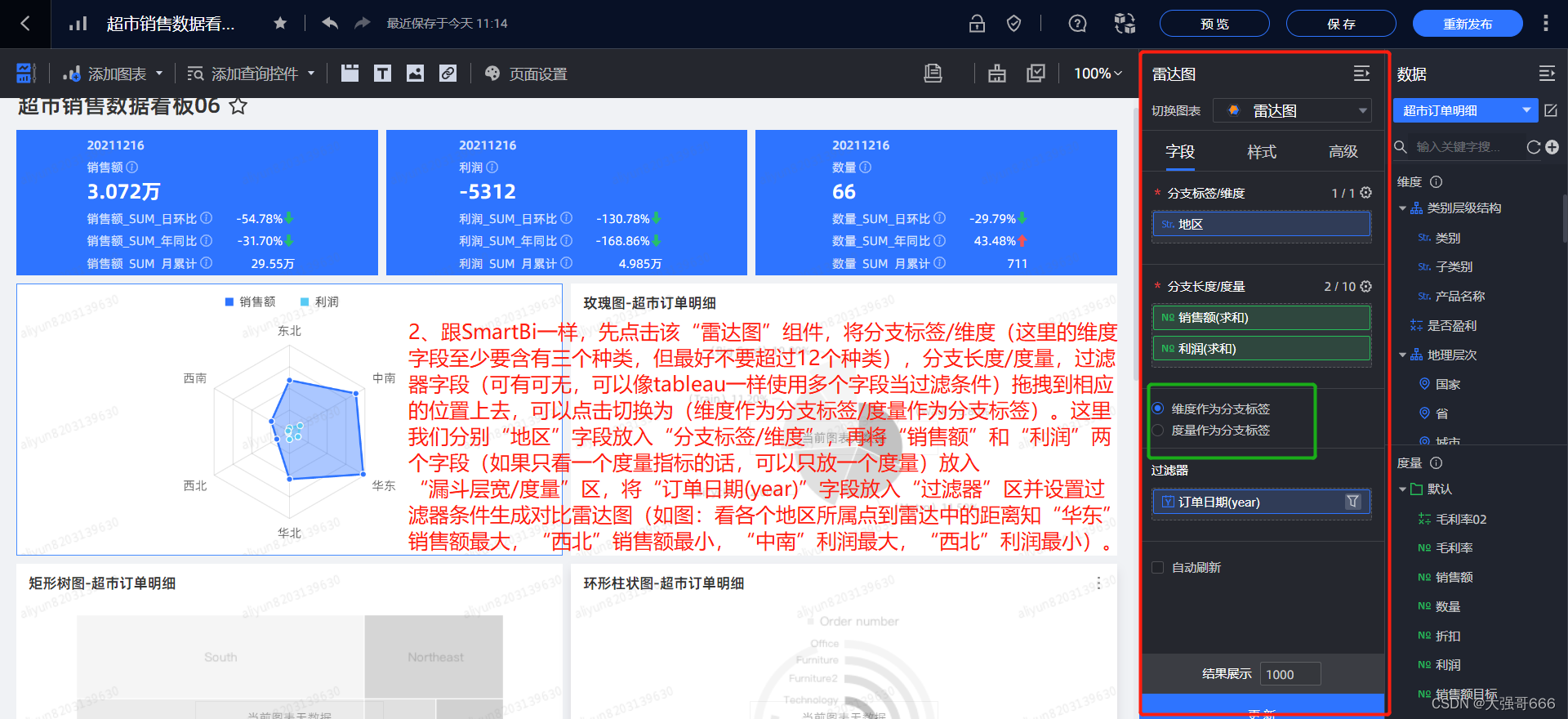Select the 国家 geographic field
The height and width of the screenshot is (719, 1568).
[1448, 385]
